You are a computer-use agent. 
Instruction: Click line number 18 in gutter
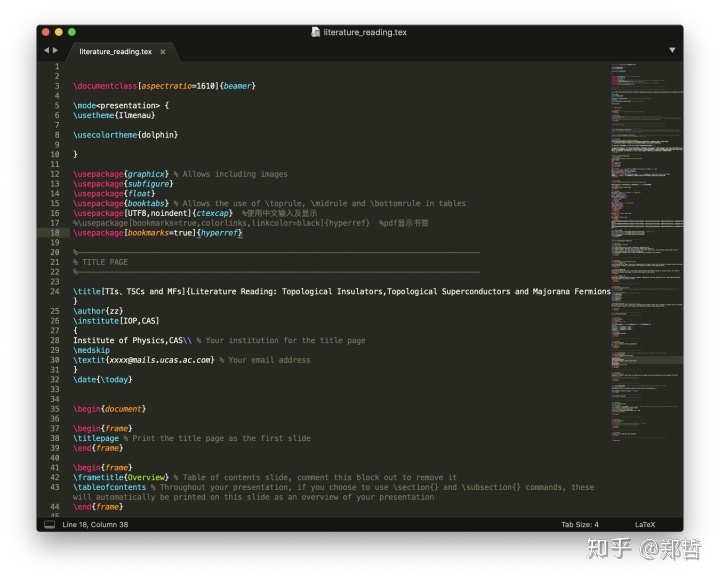(55, 233)
